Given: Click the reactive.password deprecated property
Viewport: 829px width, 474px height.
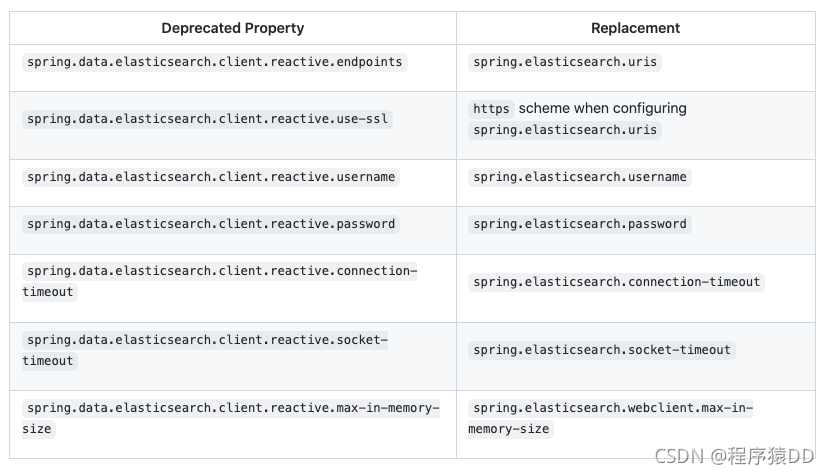Looking at the screenshot, I should pos(211,224).
